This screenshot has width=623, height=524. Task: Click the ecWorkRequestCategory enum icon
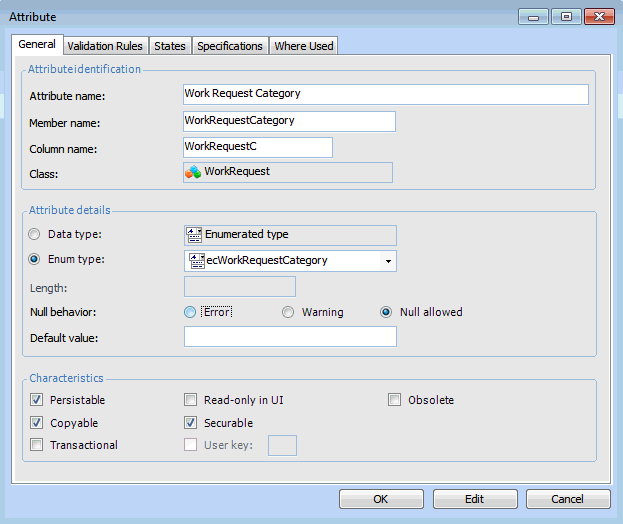(x=197, y=261)
